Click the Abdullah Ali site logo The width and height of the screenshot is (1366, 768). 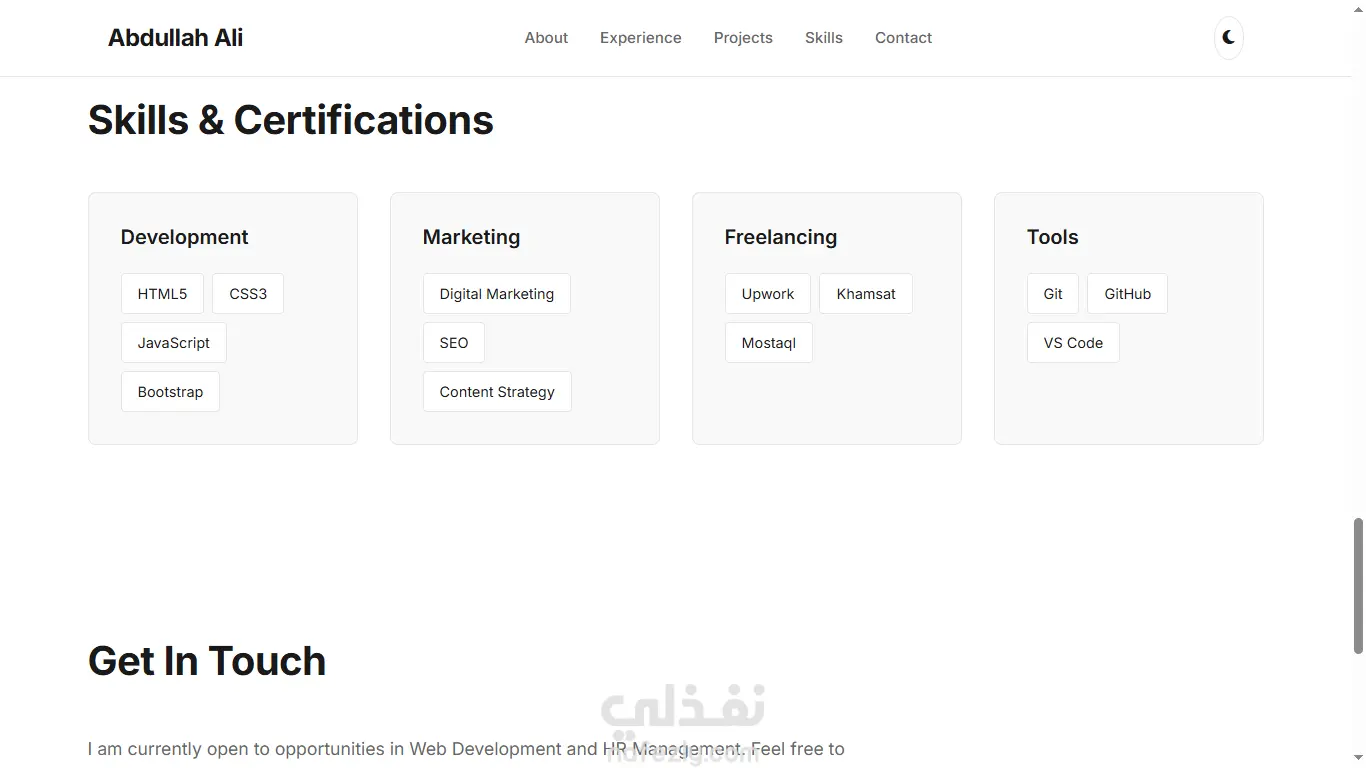(176, 38)
